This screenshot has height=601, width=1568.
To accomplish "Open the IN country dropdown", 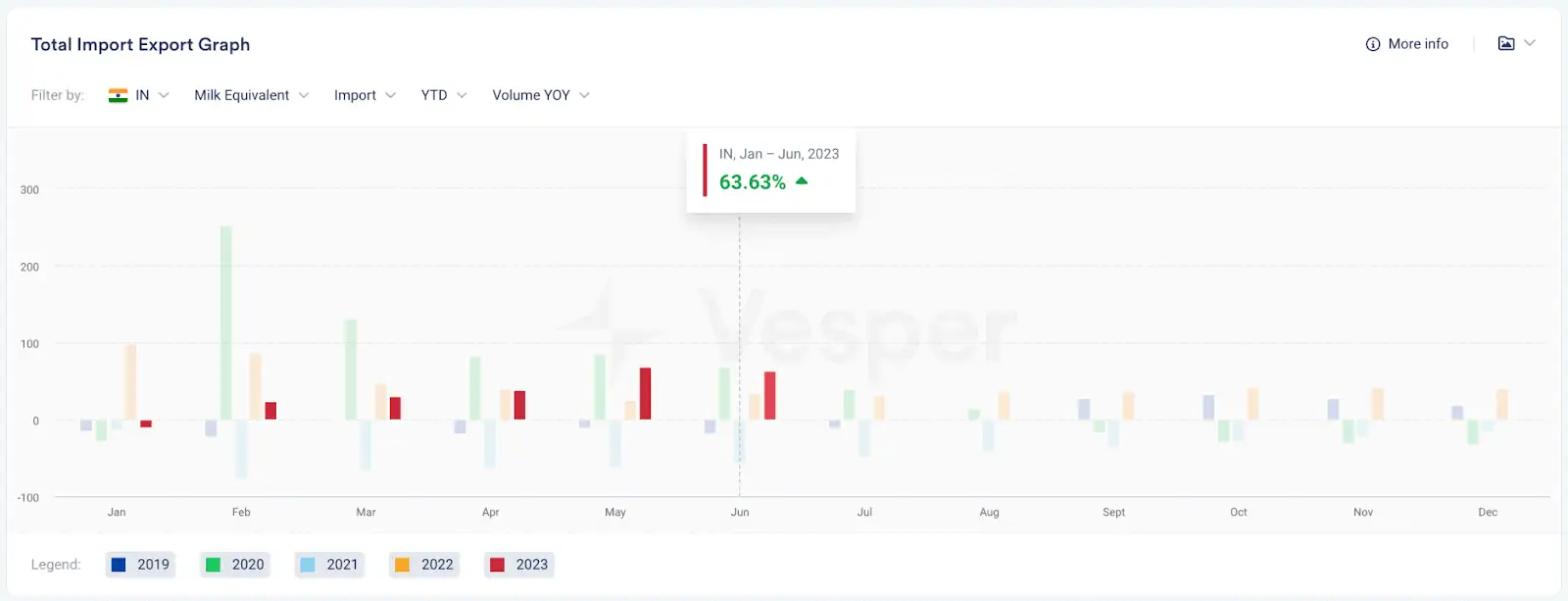I will [x=139, y=95].
